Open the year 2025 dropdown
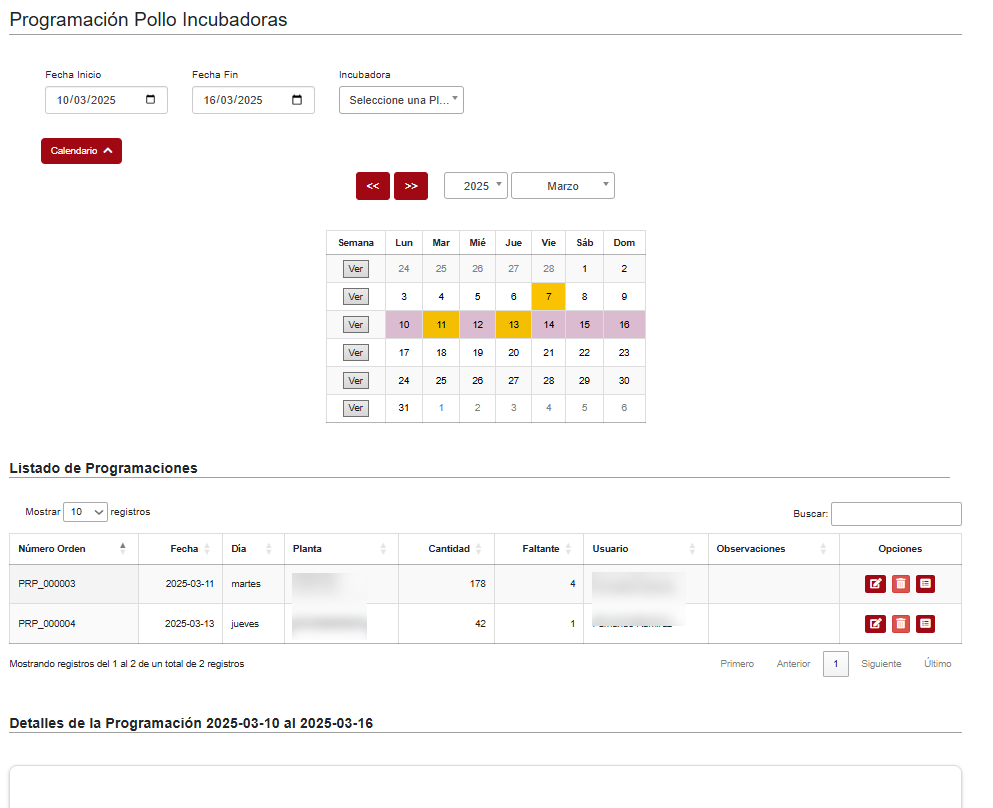 coord(476,186)
